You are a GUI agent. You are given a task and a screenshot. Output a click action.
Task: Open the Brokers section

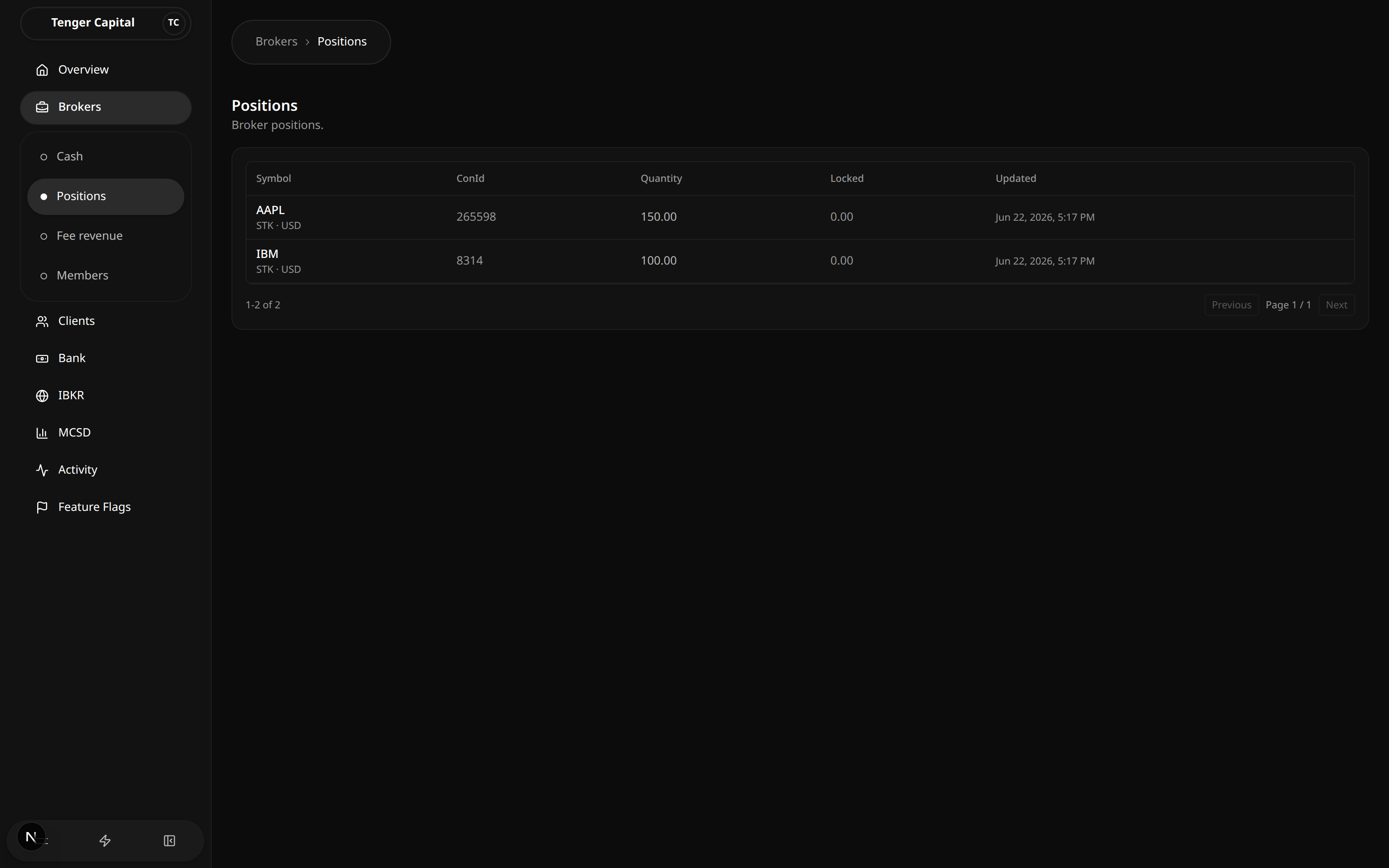(x=105, y=107)
